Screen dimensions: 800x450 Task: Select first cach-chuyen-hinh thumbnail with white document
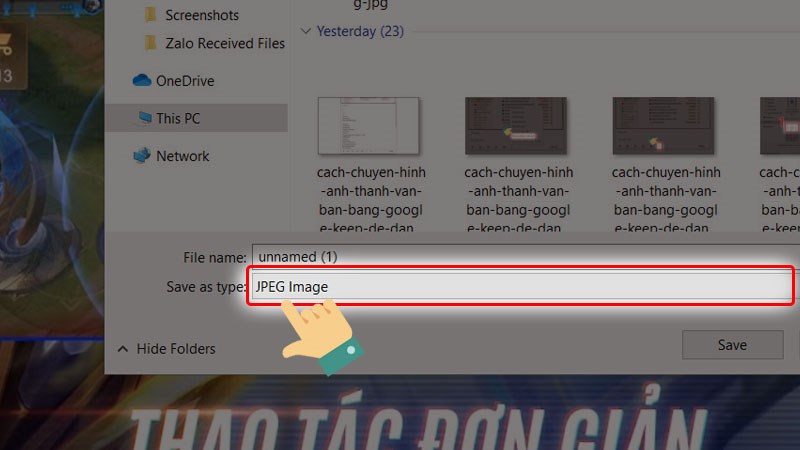coord(368,126)
